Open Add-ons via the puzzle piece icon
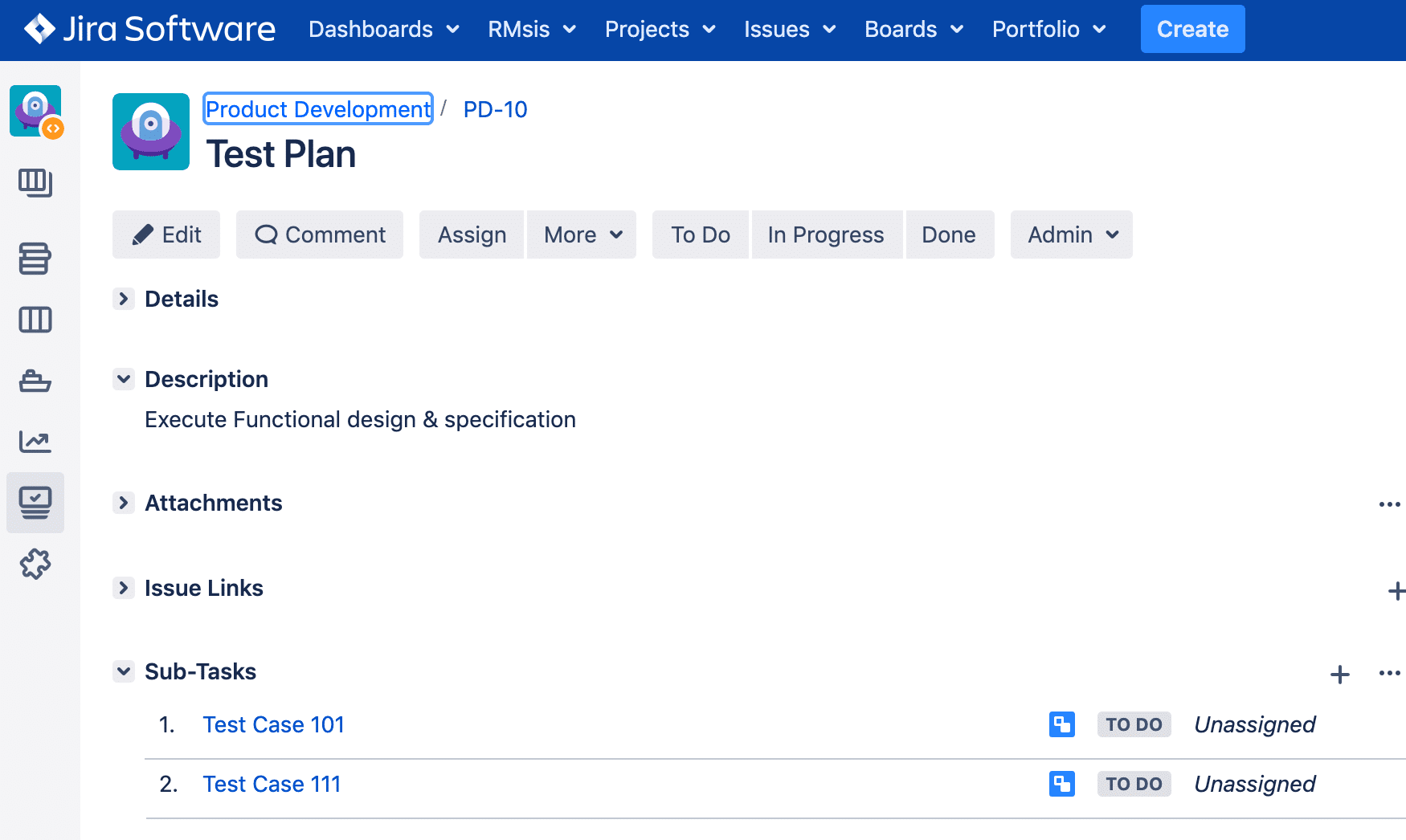 pyautogui.click(x=35, y=564)
